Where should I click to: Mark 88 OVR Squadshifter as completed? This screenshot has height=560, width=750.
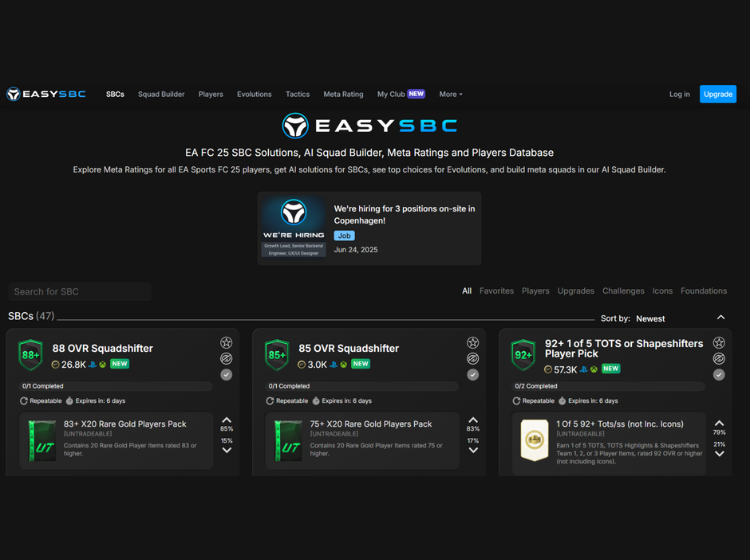(226, 374)
